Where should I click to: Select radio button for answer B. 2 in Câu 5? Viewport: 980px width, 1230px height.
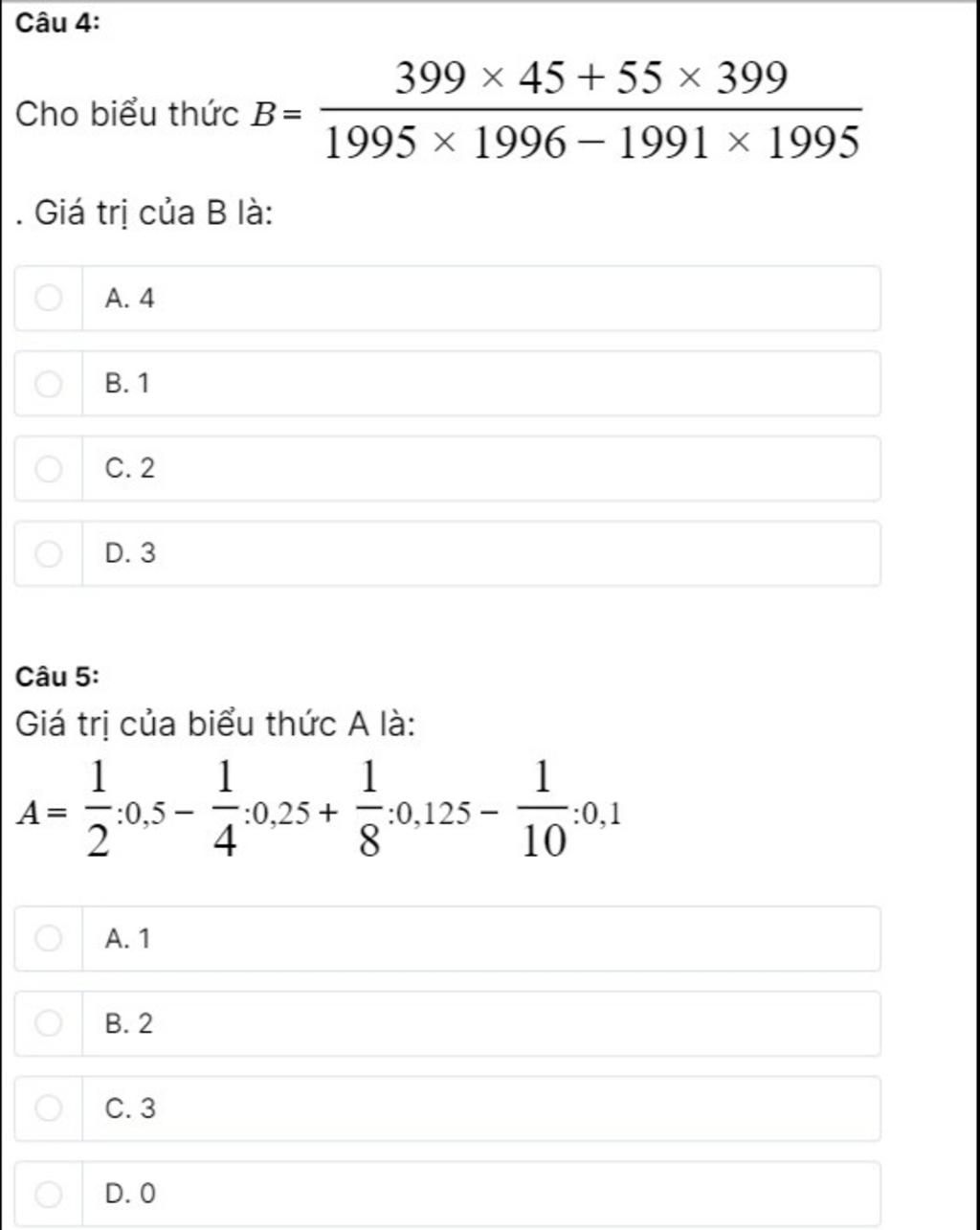48,1024
